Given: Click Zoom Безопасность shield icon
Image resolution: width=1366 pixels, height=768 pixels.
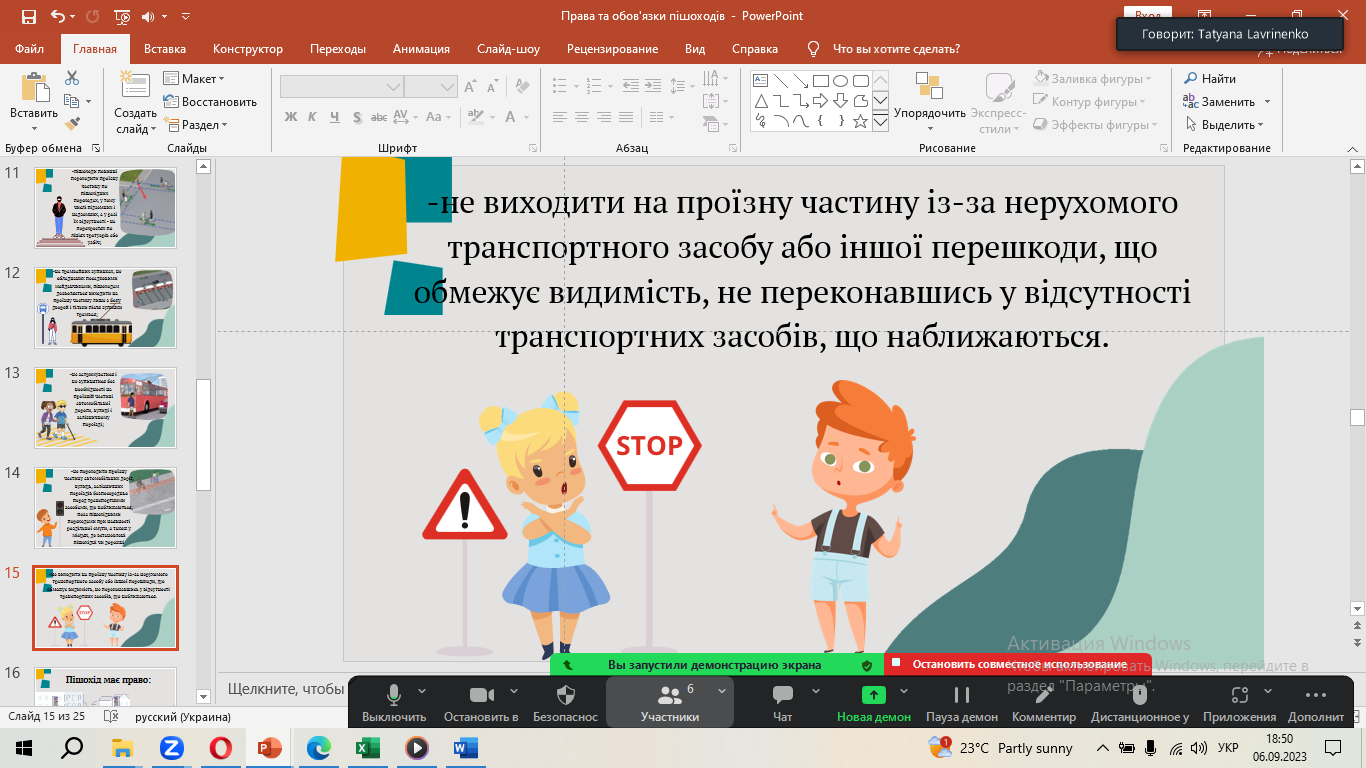Looking at the screenshot, I should (x=565, y=695).
